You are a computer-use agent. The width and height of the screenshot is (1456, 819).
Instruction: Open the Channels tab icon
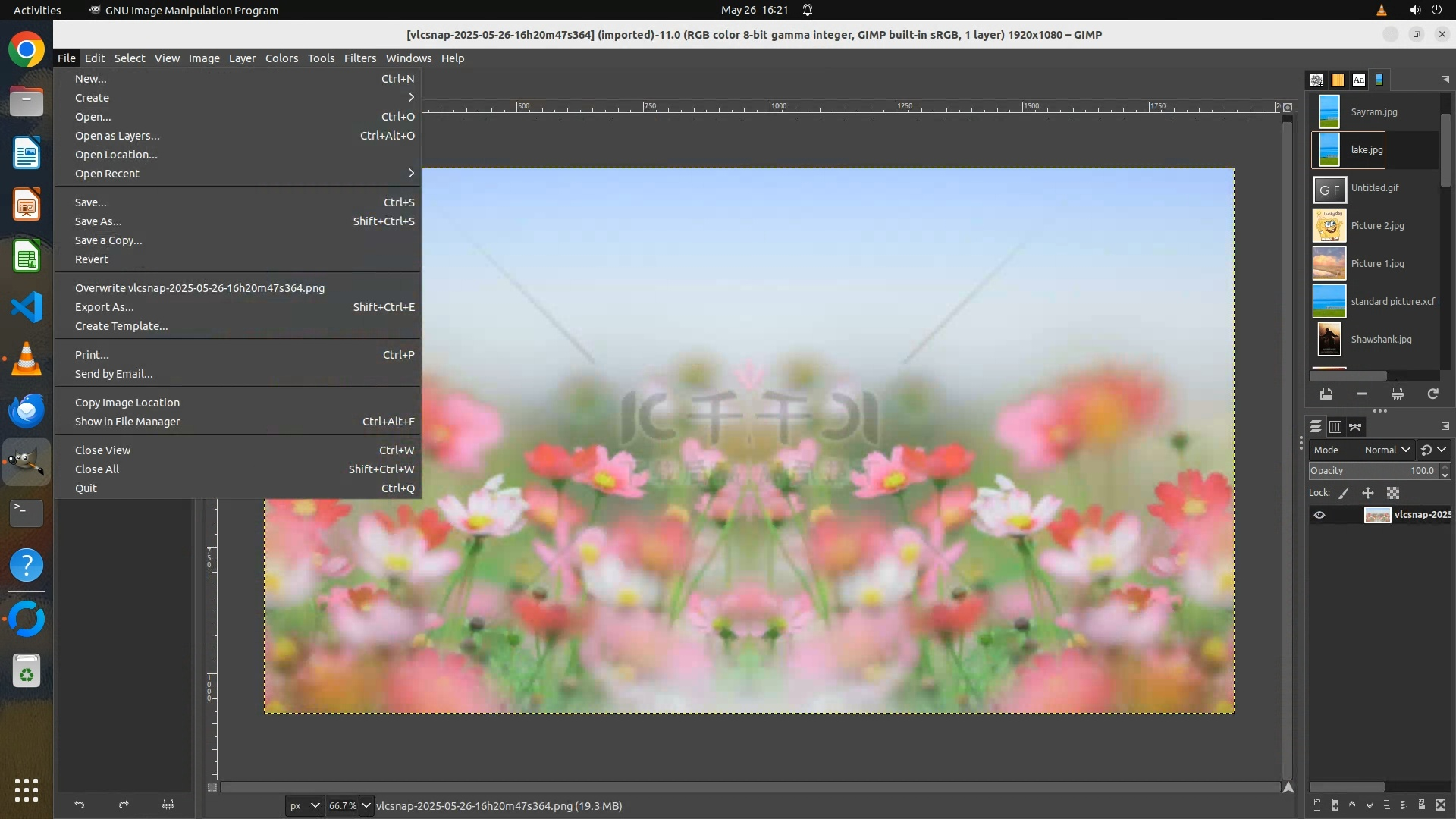click(x=1335, y=427)
